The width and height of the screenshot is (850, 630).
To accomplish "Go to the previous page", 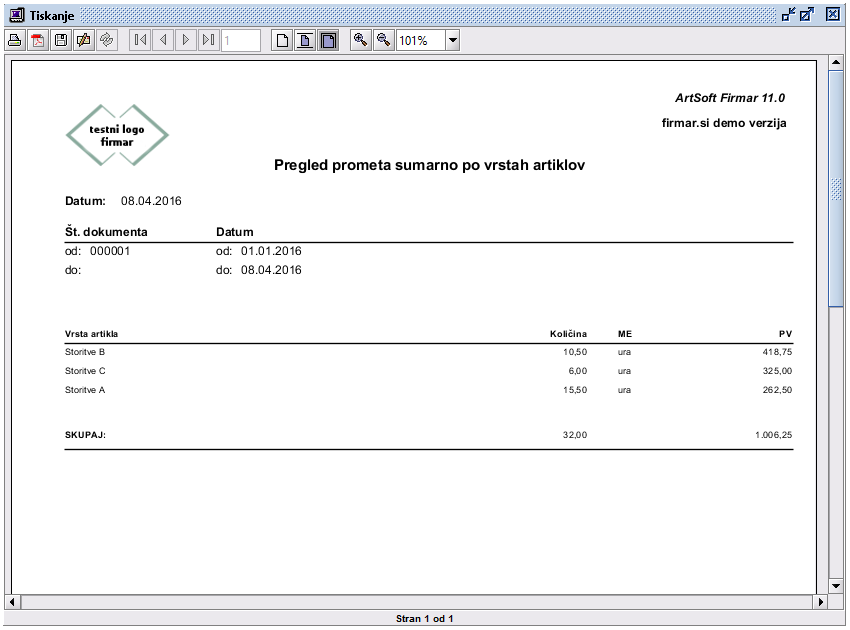I will (163, 40).
